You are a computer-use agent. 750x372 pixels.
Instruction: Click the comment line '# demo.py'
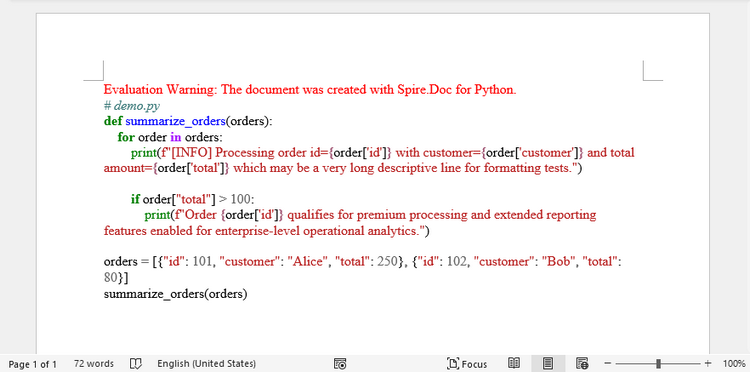[x=132, y=105]
